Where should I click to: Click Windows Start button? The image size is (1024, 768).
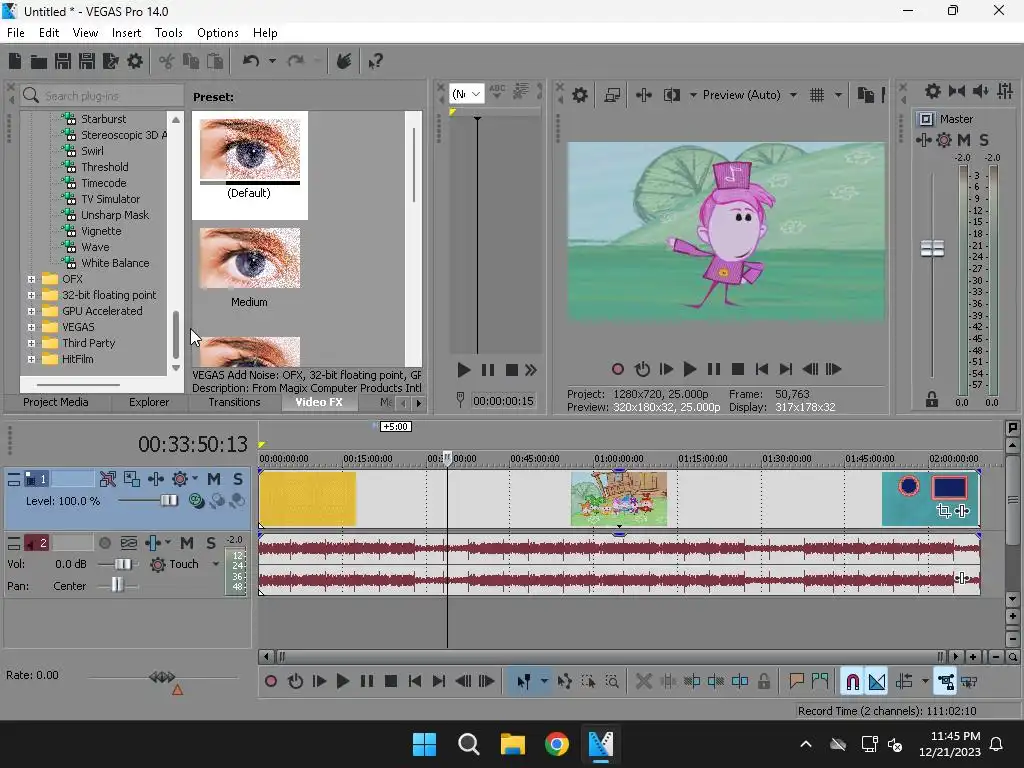pos(424,744)
